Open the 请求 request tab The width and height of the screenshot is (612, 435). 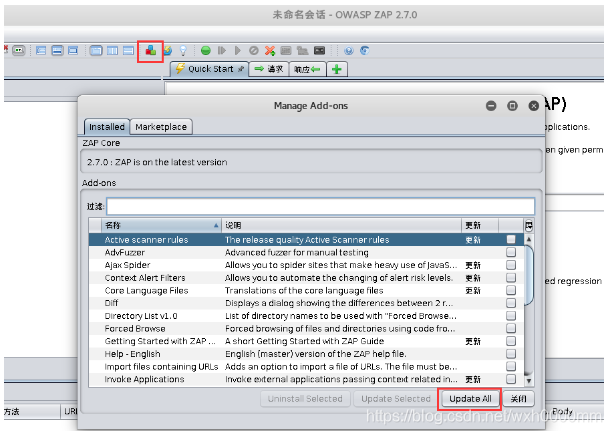click(x=269, y=69)
